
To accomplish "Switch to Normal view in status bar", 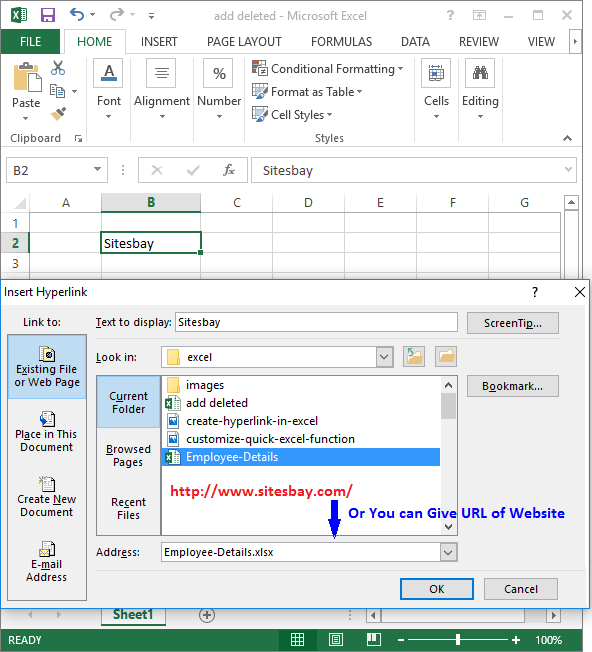I will click(297, 640).
